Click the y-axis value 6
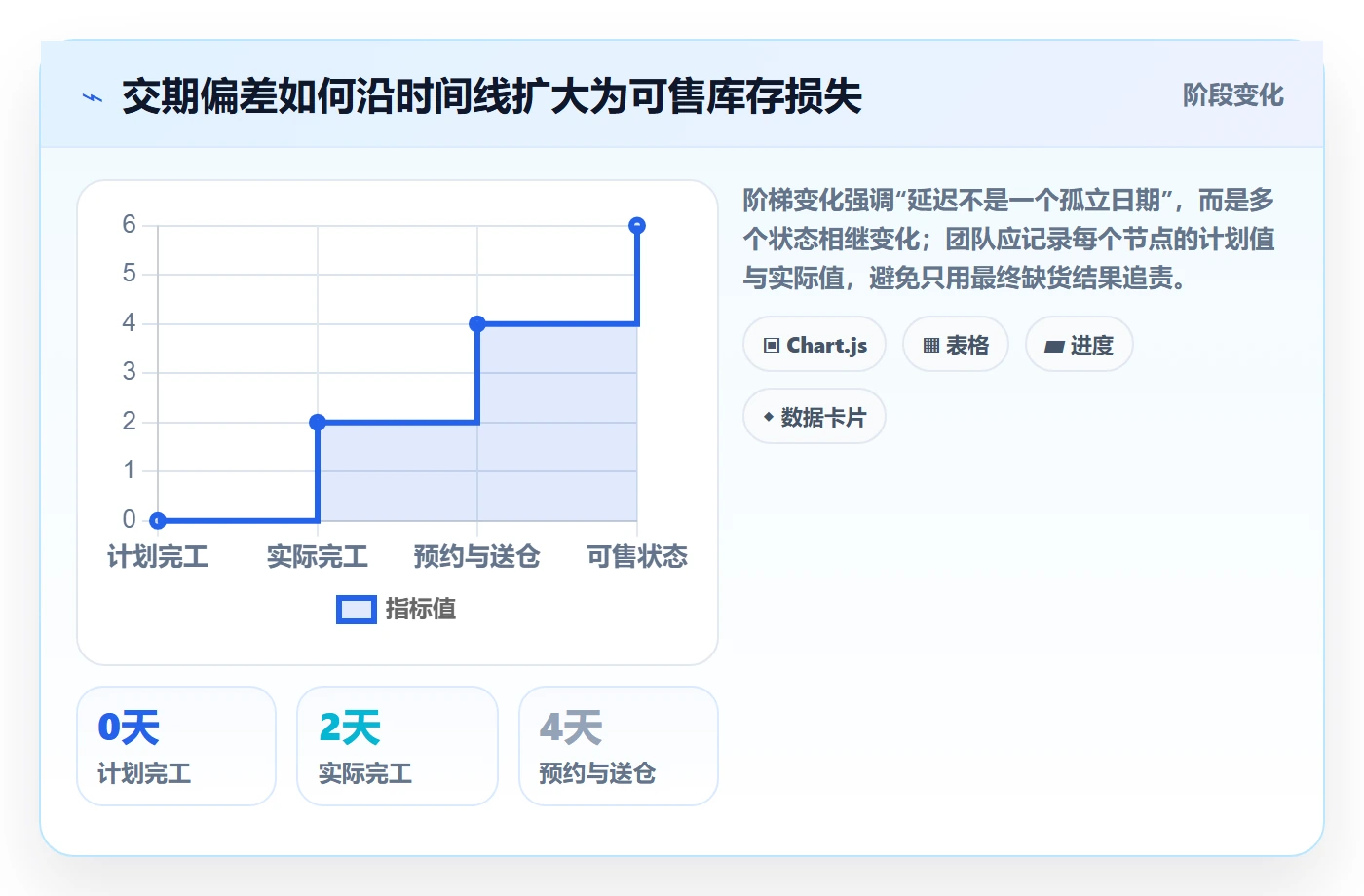Screen dimensions: 1364x896 click(129, 225)
